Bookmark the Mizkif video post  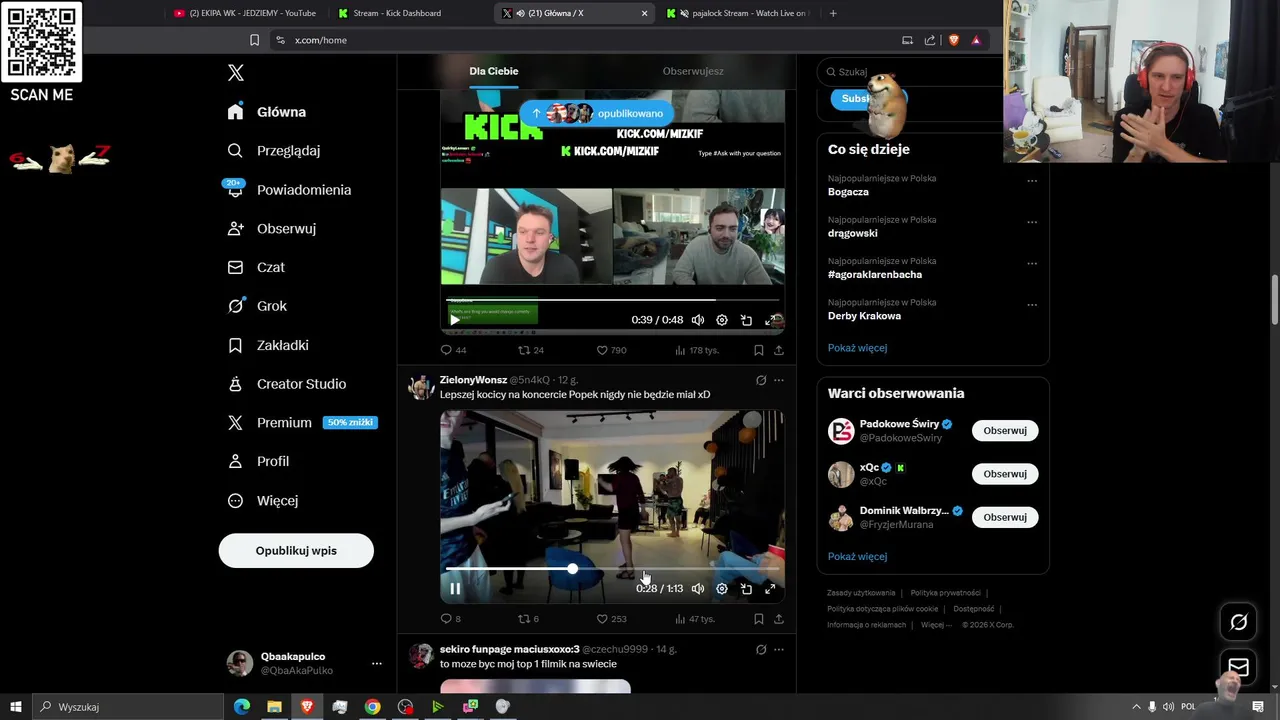[x=759, y=350]
